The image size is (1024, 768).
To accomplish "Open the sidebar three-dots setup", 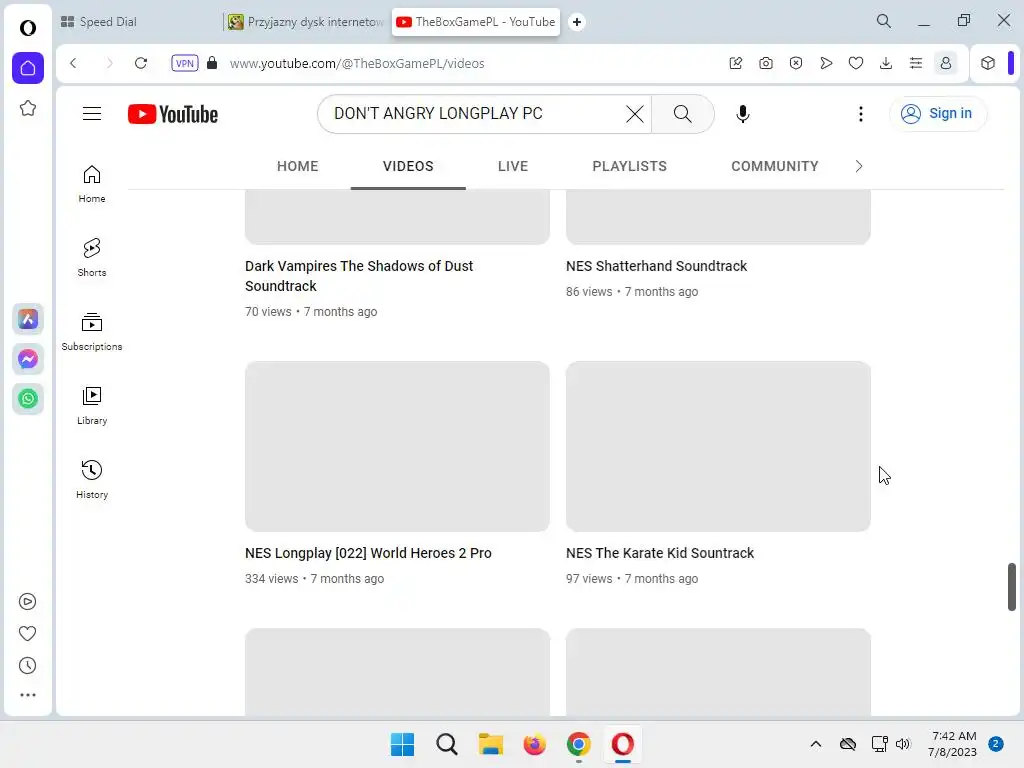I will click(x=27, y=695).
